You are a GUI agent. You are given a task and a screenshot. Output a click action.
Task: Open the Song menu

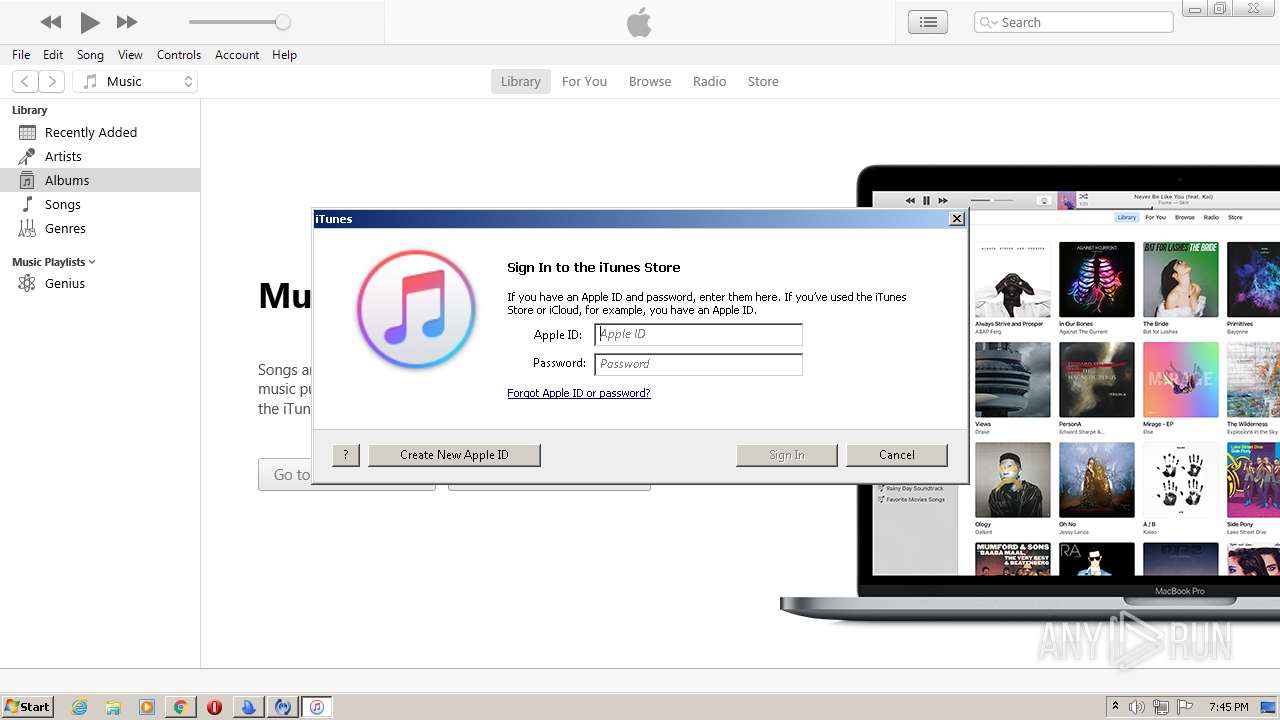tap(90, 55)
